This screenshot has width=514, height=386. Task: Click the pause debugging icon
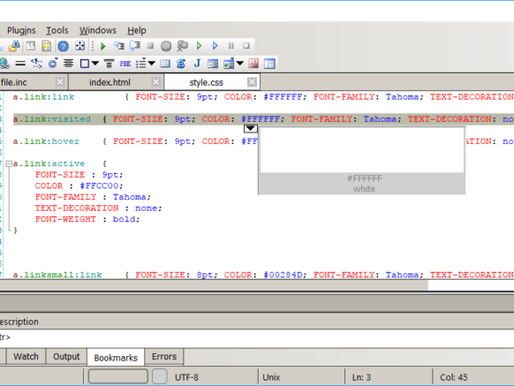pyautogui.click(x=231, y=46)
